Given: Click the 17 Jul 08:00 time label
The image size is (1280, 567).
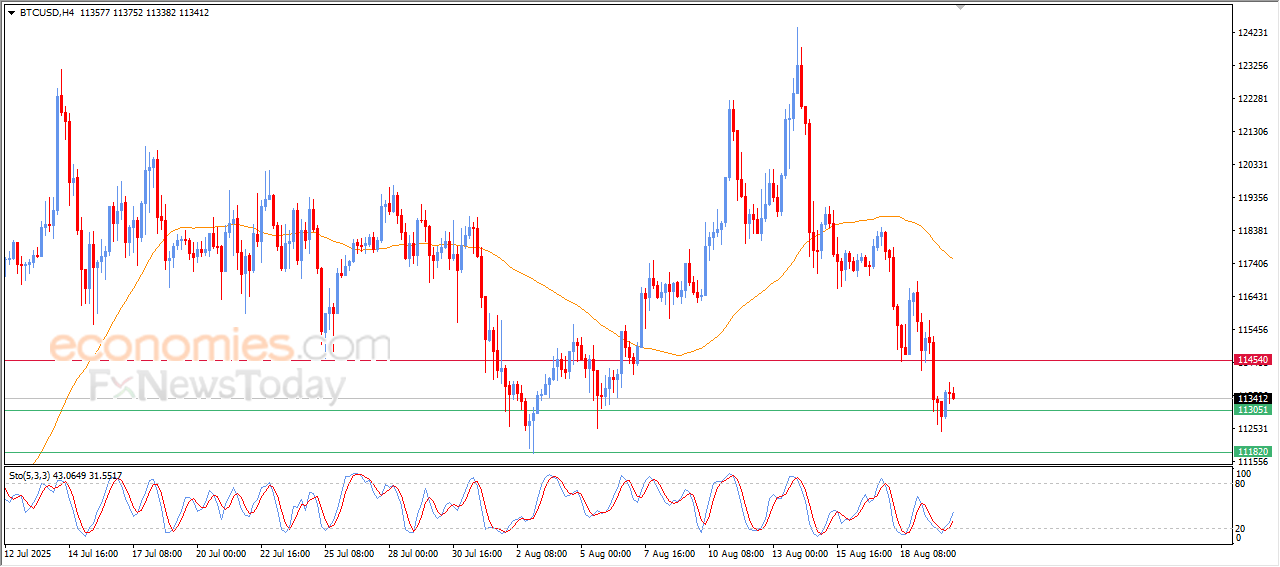Looking at the screenshot, I should (157, 552).
